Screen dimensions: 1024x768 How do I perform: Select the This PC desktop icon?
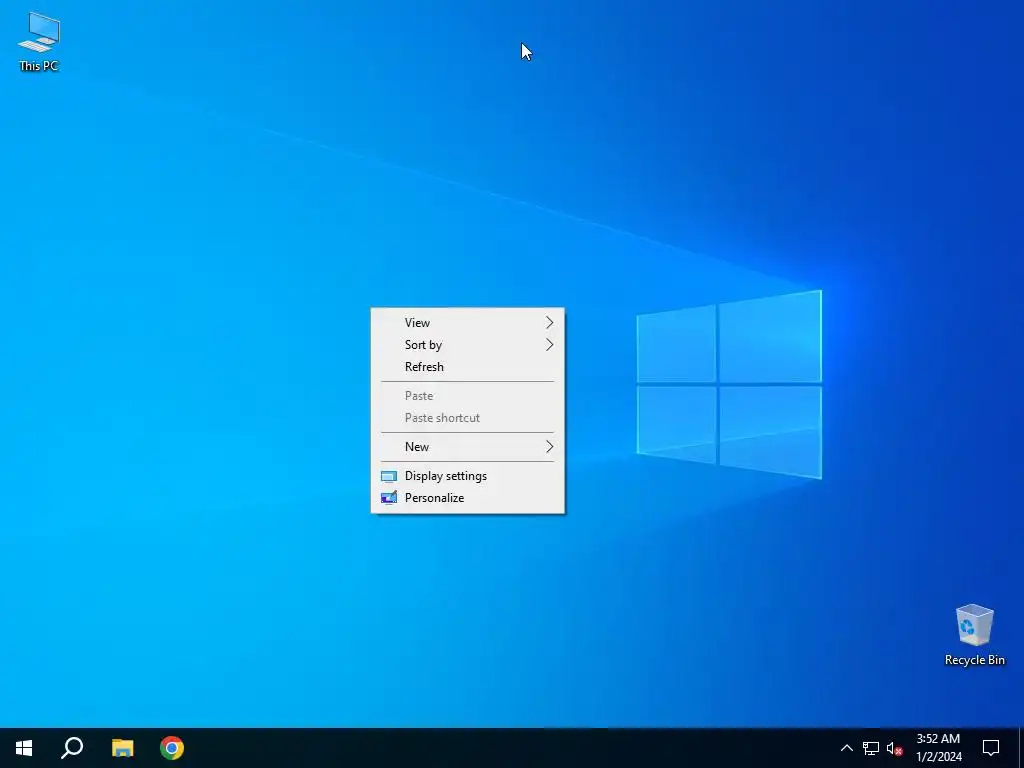pos(39,41)
